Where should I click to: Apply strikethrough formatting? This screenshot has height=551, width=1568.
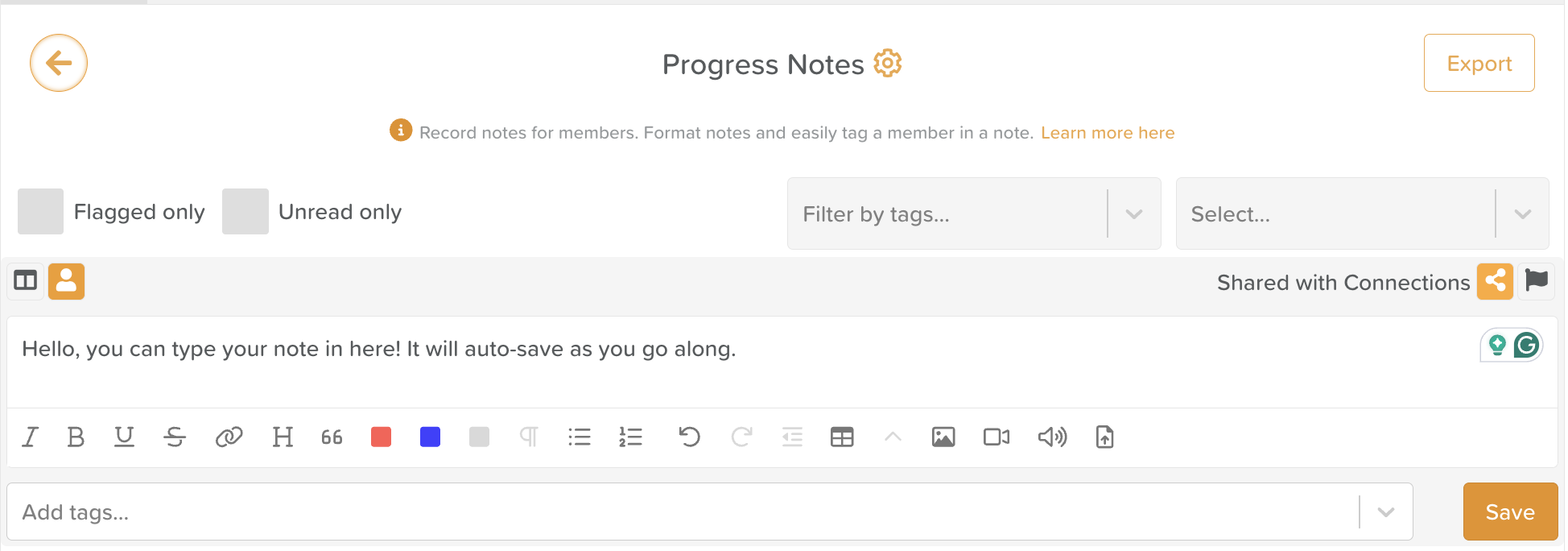point(175,437)
